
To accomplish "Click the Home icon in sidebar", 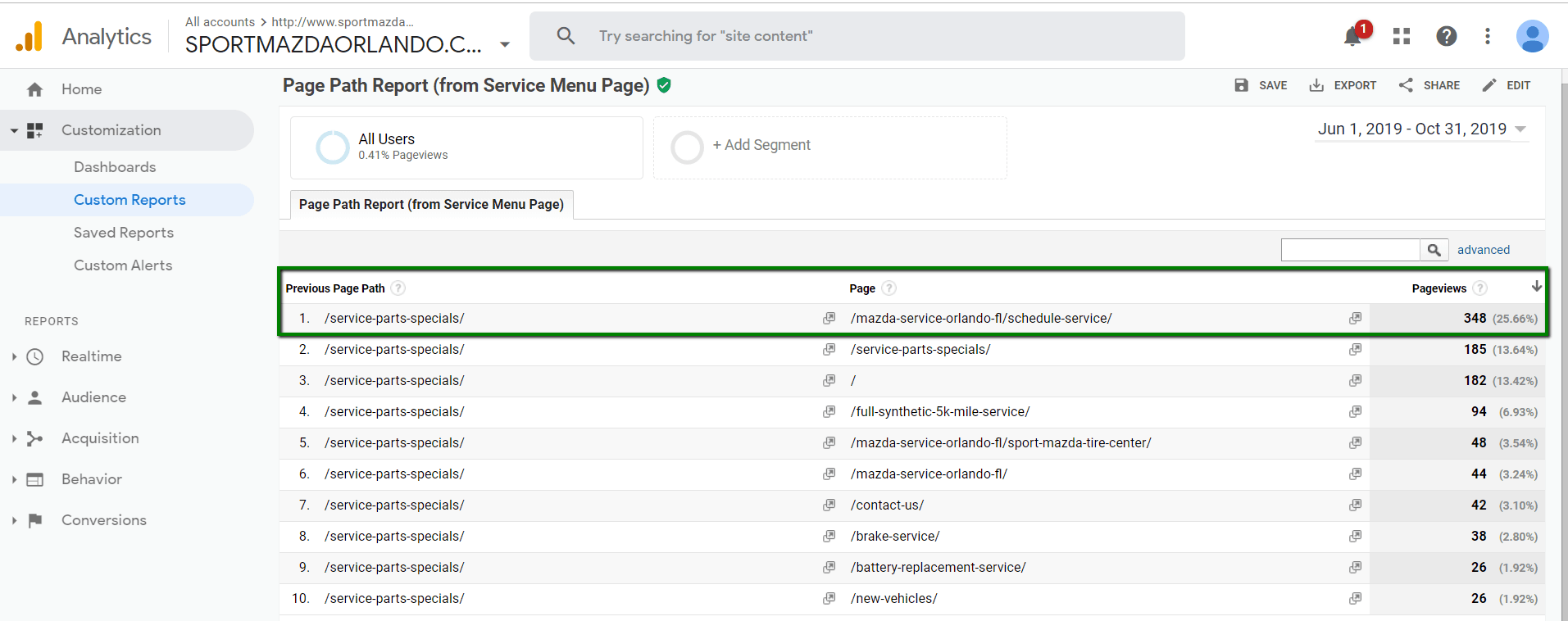I will pos(34,89).
